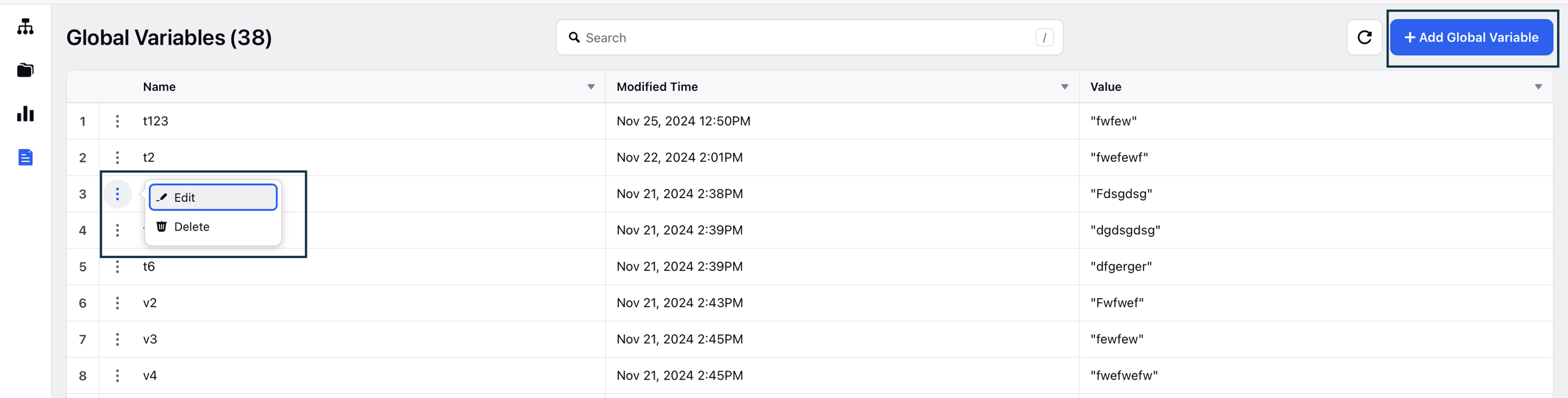Open the hierarchy tree sidebar icon

click(x=25, y=26)
